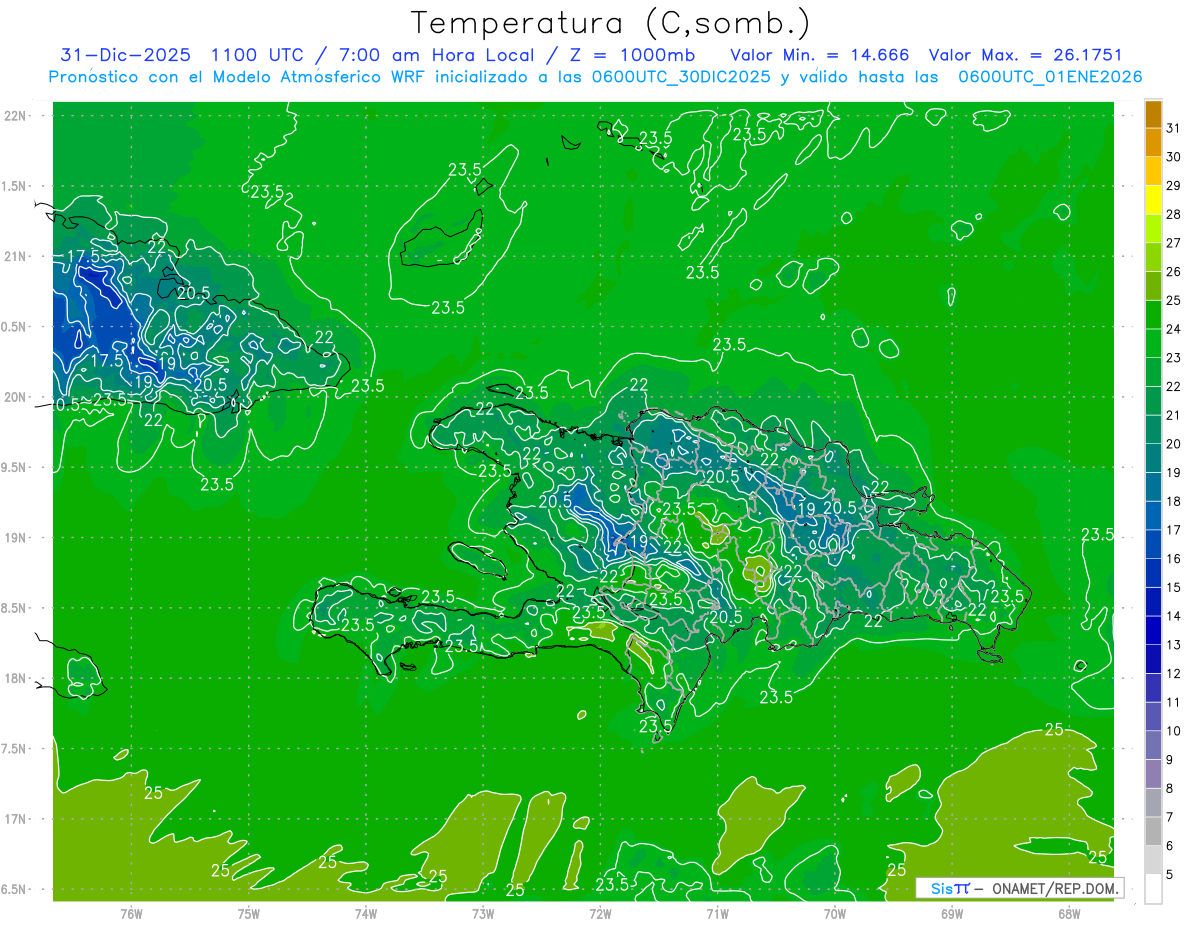Pick the dark blue band between 12 and 13
The width and height of the screenshot is (1200, 927).
point(1153,659)
